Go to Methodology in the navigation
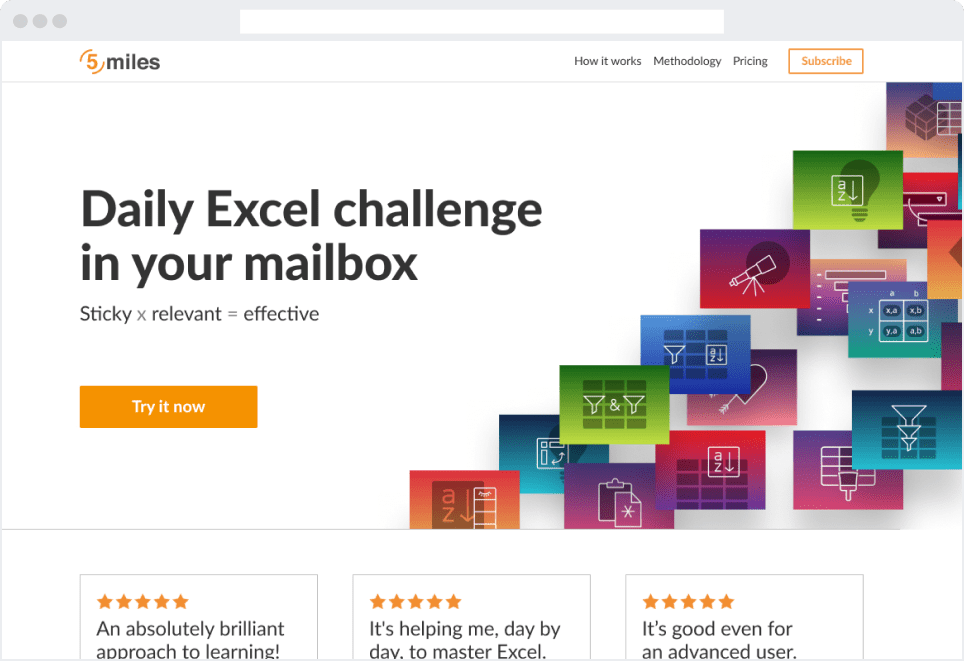The width and height of the screenshot is (964, 661). (x=687, y=61)
